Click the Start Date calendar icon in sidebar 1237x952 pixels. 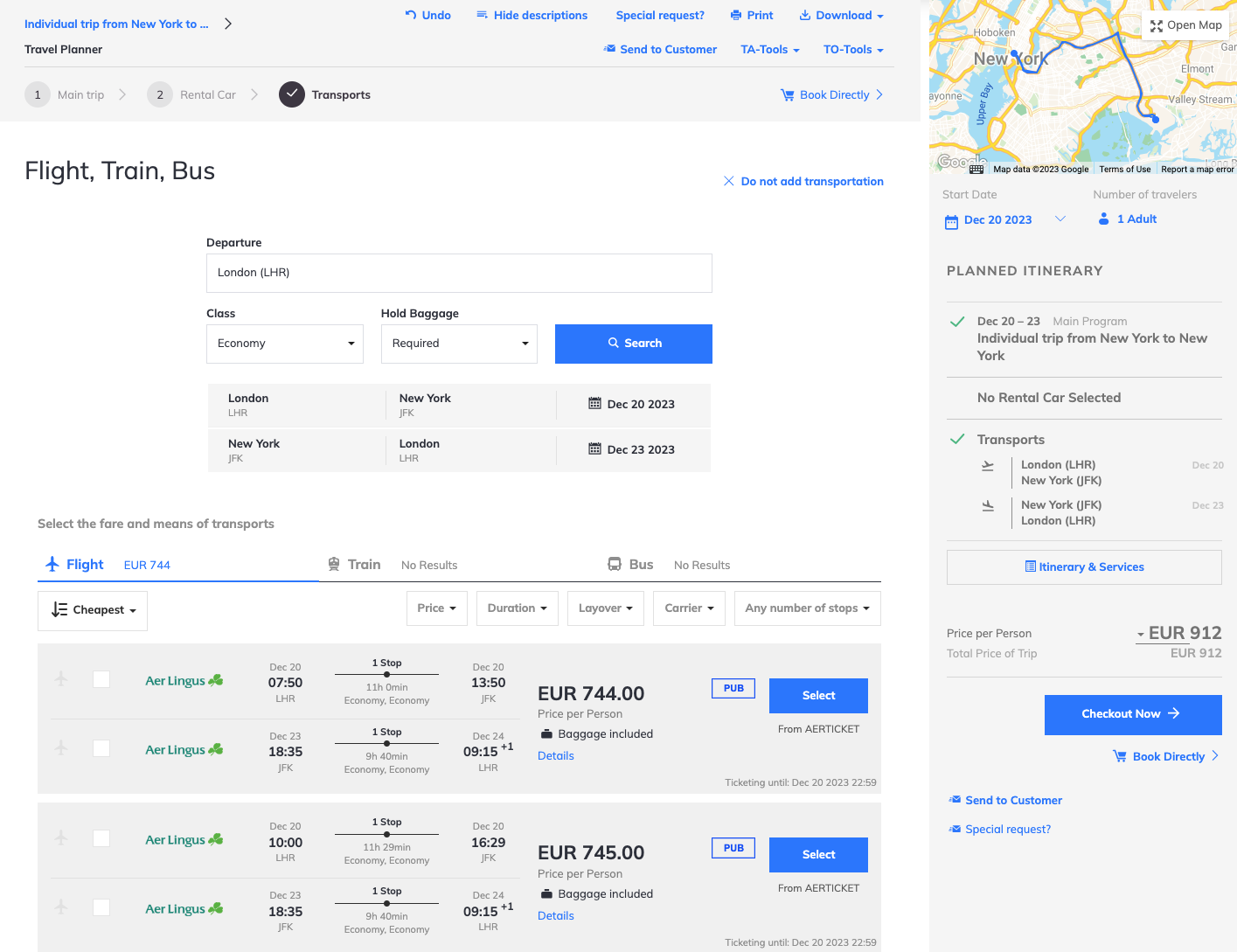pos(951,222)
